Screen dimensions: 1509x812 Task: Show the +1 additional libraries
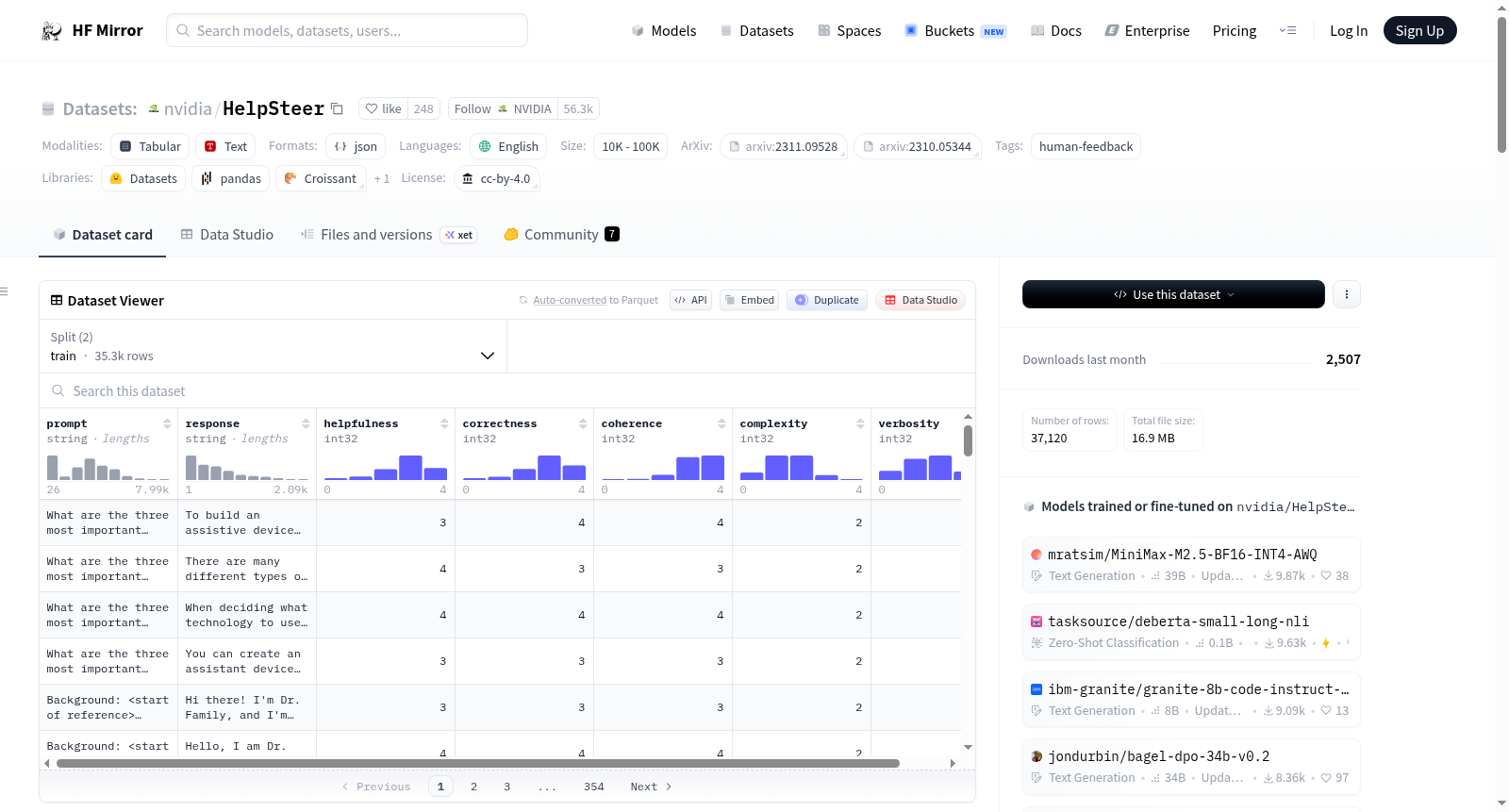tap(381, 178)
